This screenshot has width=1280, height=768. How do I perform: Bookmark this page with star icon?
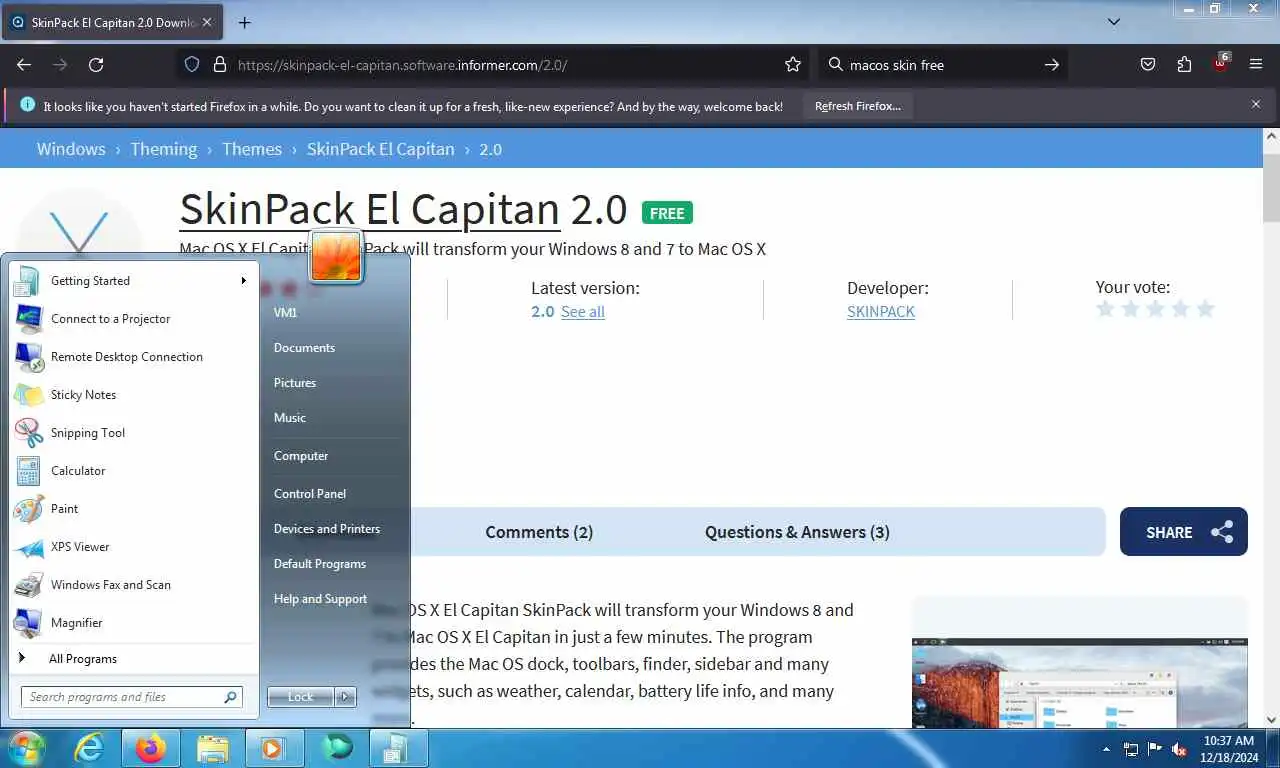pyautogui.click(x=793, y=65)
